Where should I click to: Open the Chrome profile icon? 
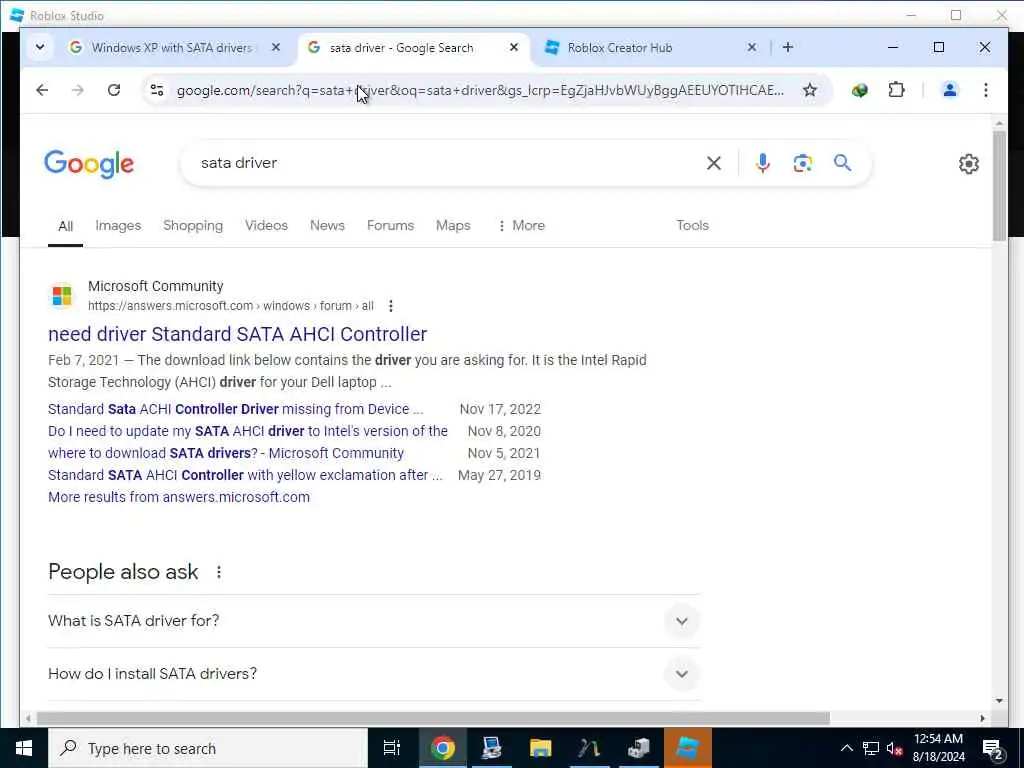tap(950, 90)
